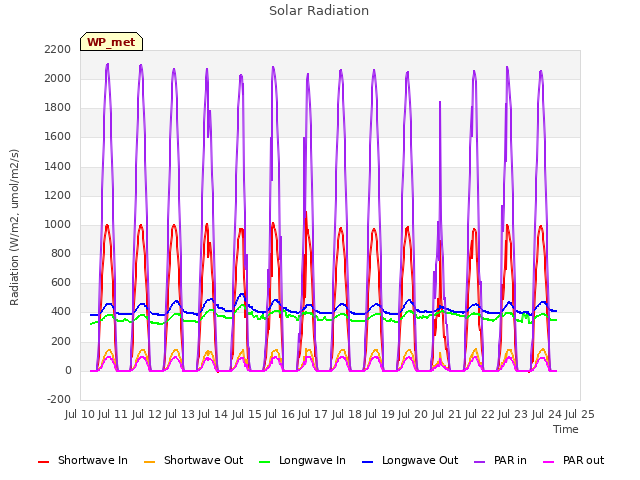The height and width of the screenshot is (480, 640).
Task: Click the Jul 15 x-axis label
Action: [x=247, y=414]
